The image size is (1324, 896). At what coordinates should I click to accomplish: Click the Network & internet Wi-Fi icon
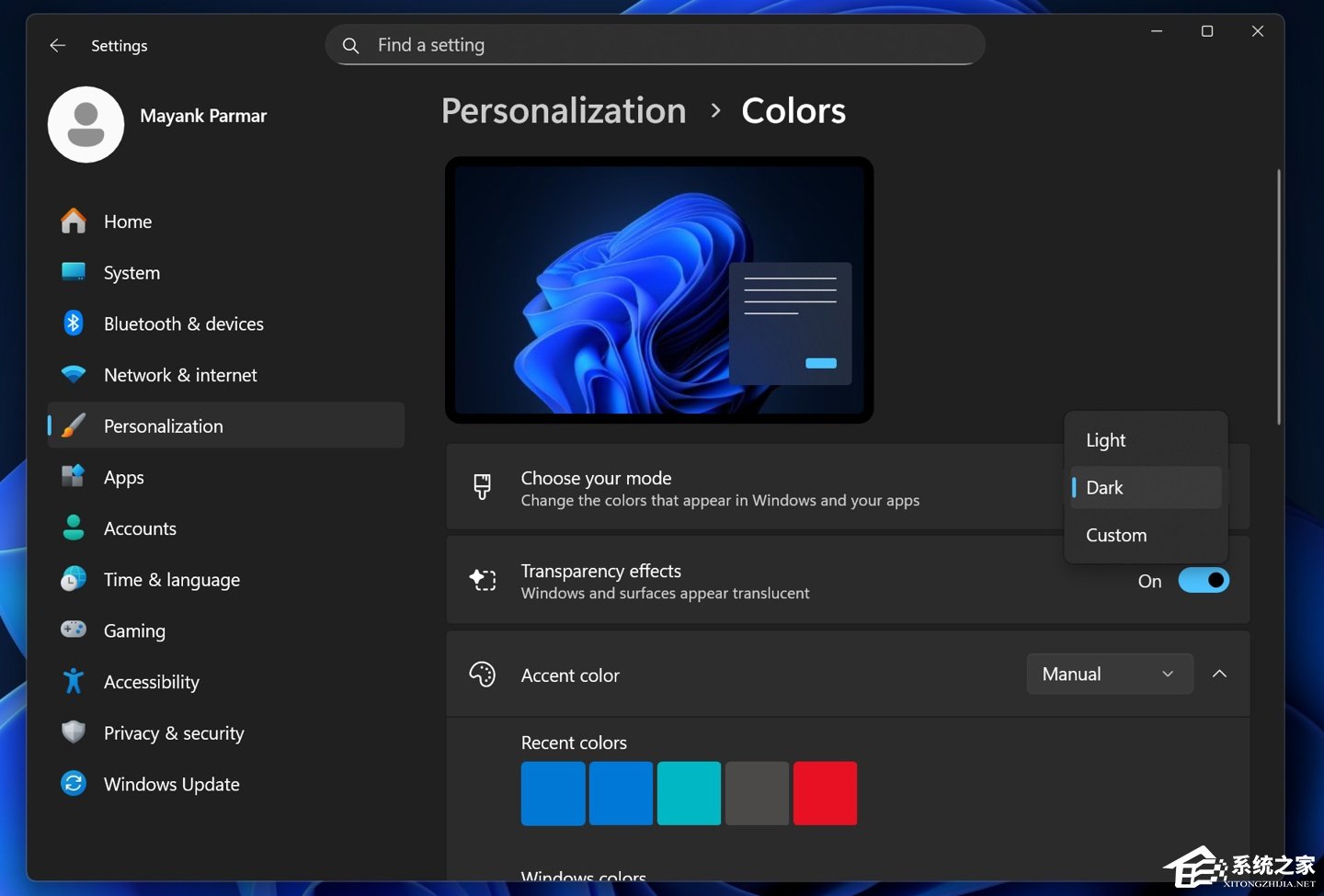(x=74, y=375)
